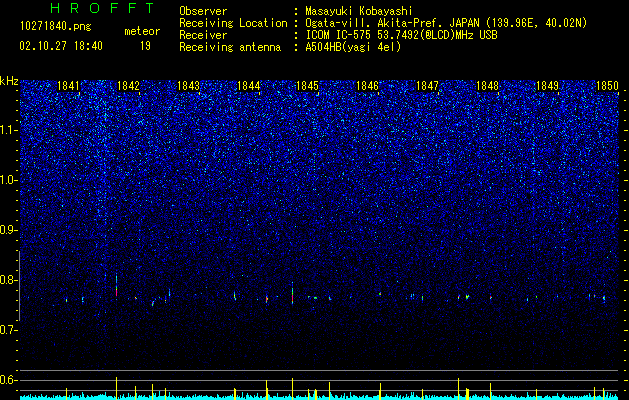Click the 1841 time marker
Image resolution: width=629 pixels, height=400 pixels.
69,86
